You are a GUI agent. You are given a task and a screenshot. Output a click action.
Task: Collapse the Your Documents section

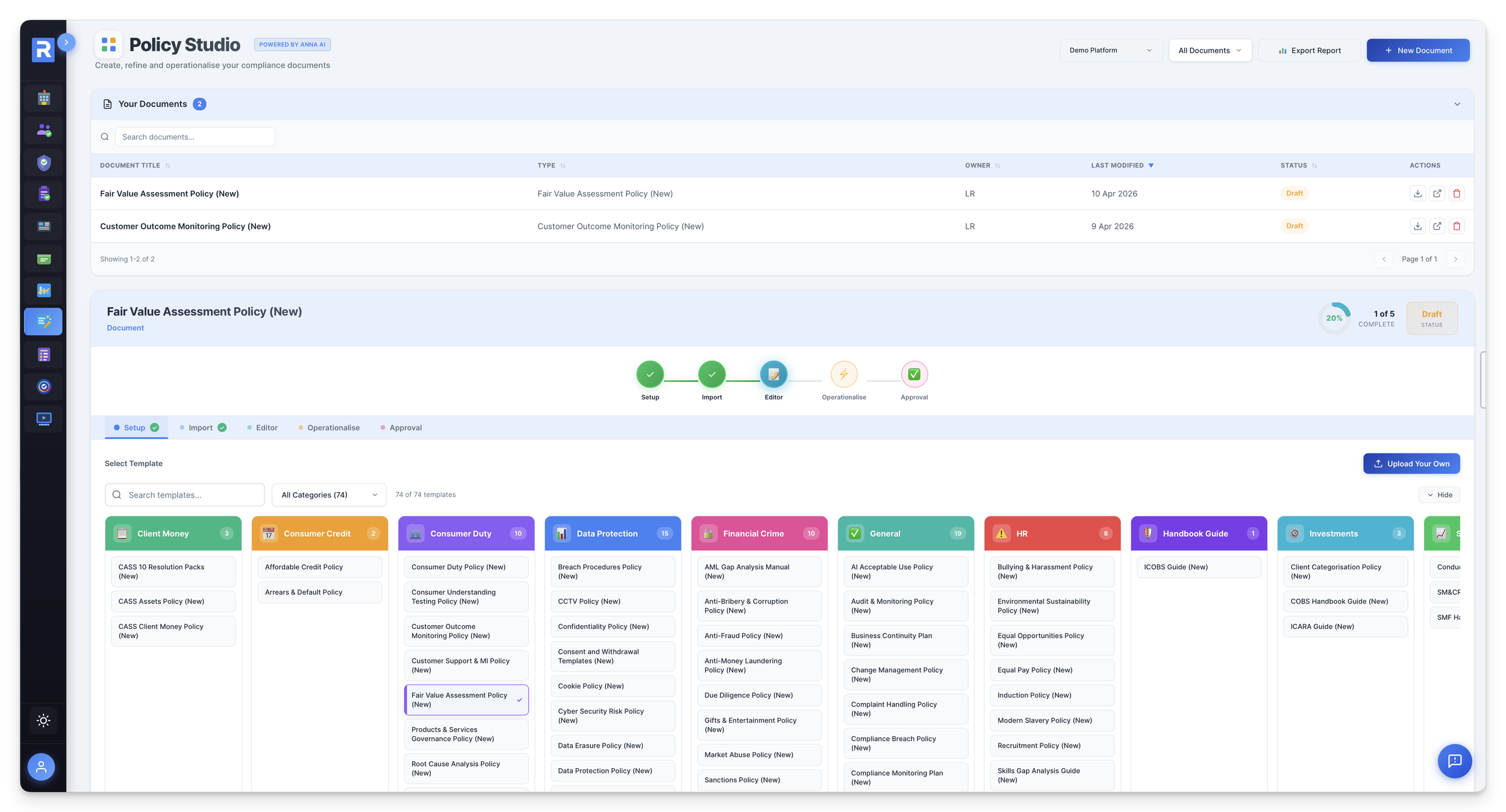pos(1458,104)
